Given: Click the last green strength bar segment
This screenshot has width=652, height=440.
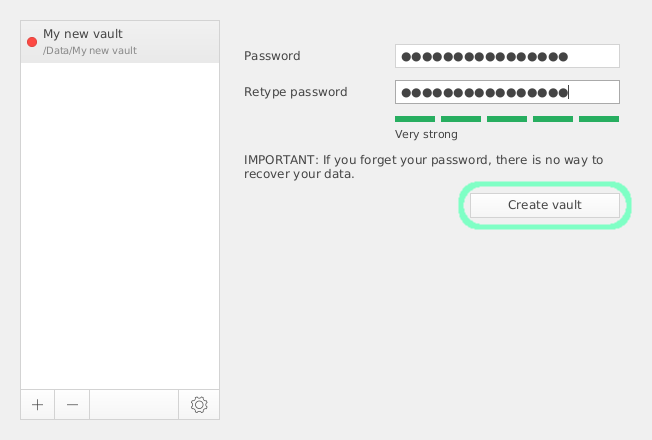Looking at the screenshot, I should pos(599,119).
